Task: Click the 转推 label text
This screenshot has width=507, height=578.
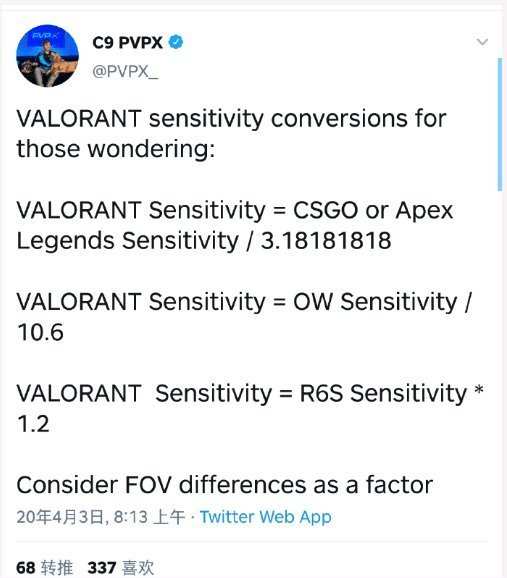Action: point(57,567)
